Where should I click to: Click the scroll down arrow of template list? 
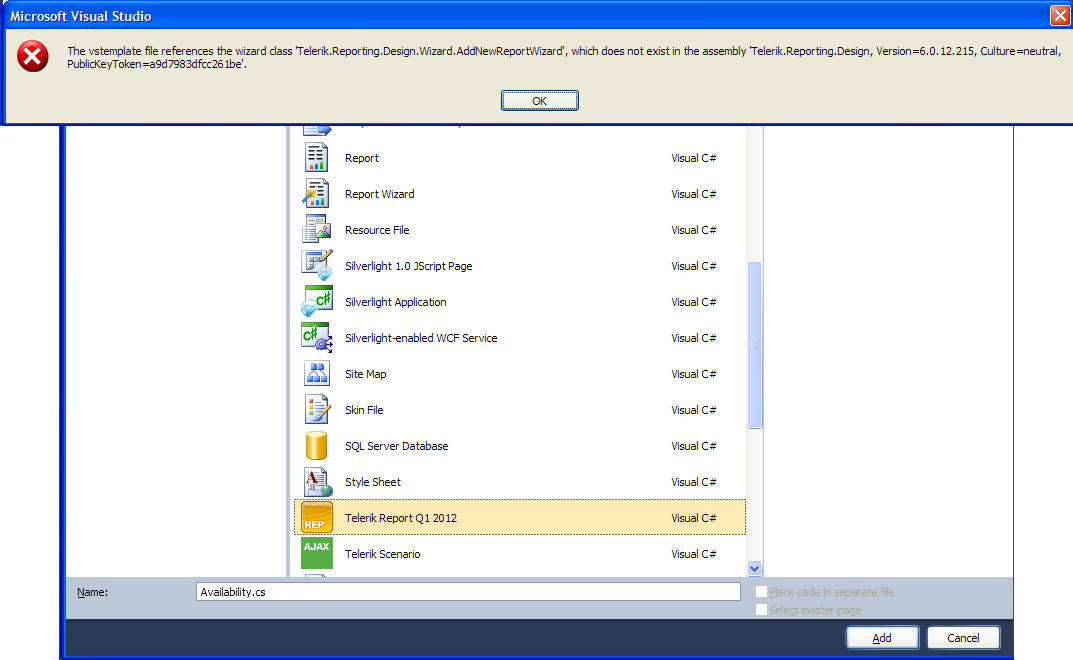pos(754,568)
